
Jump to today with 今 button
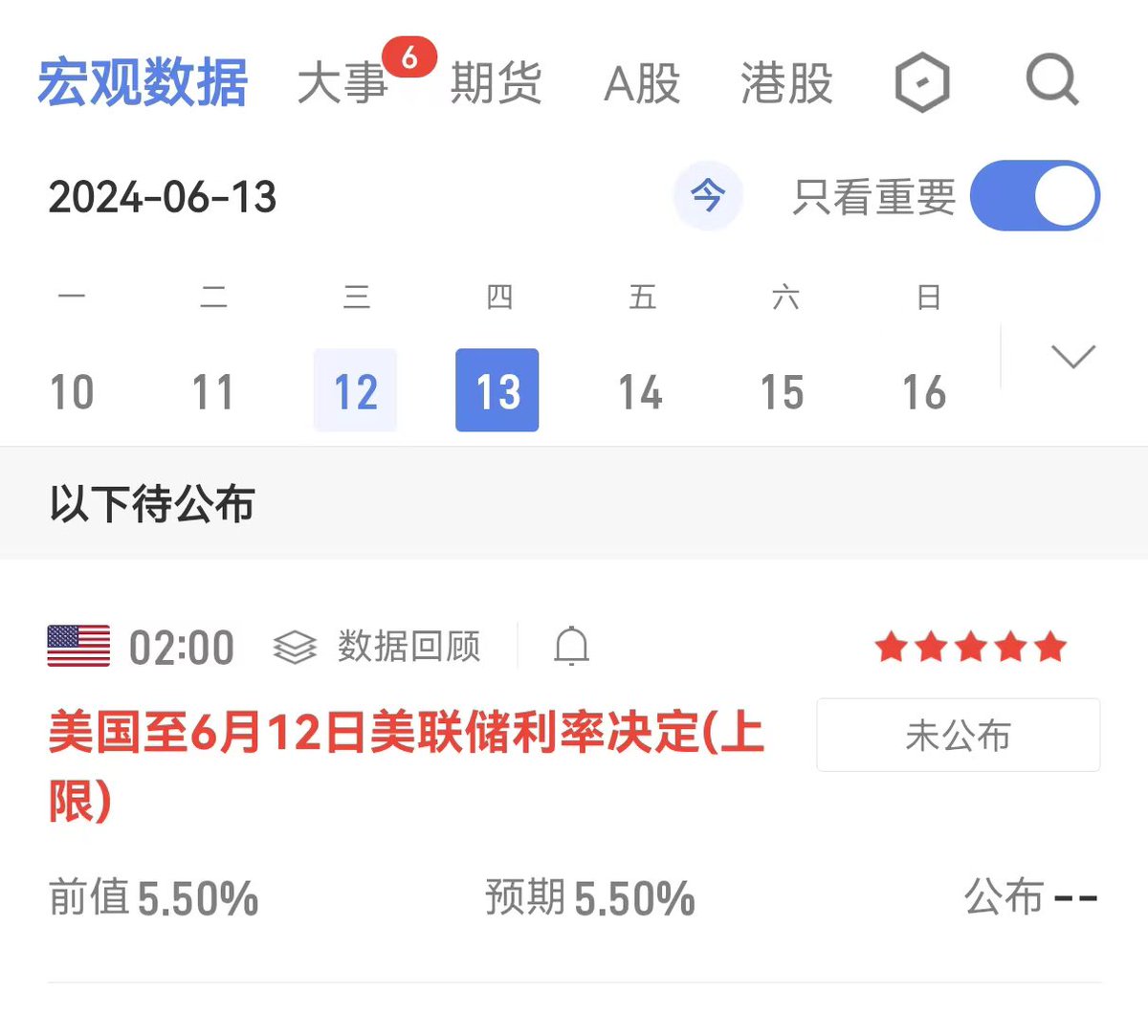click(708, 196)
